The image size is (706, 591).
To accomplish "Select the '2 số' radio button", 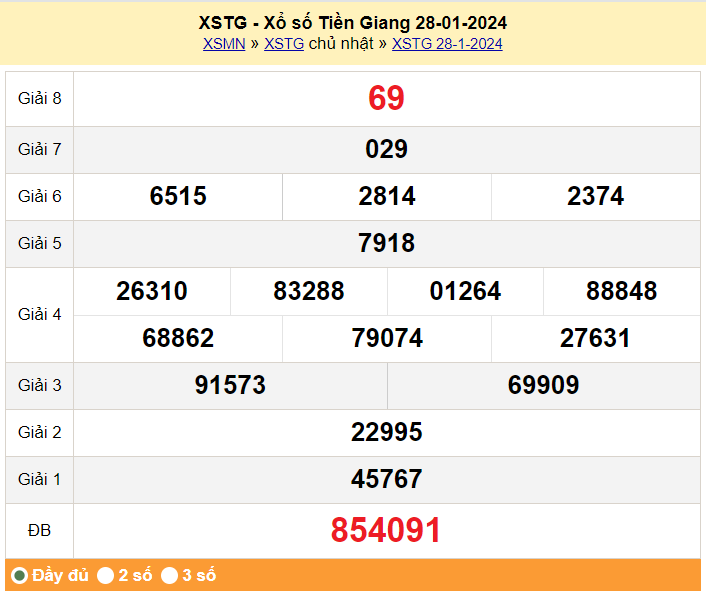I will 105,575.
